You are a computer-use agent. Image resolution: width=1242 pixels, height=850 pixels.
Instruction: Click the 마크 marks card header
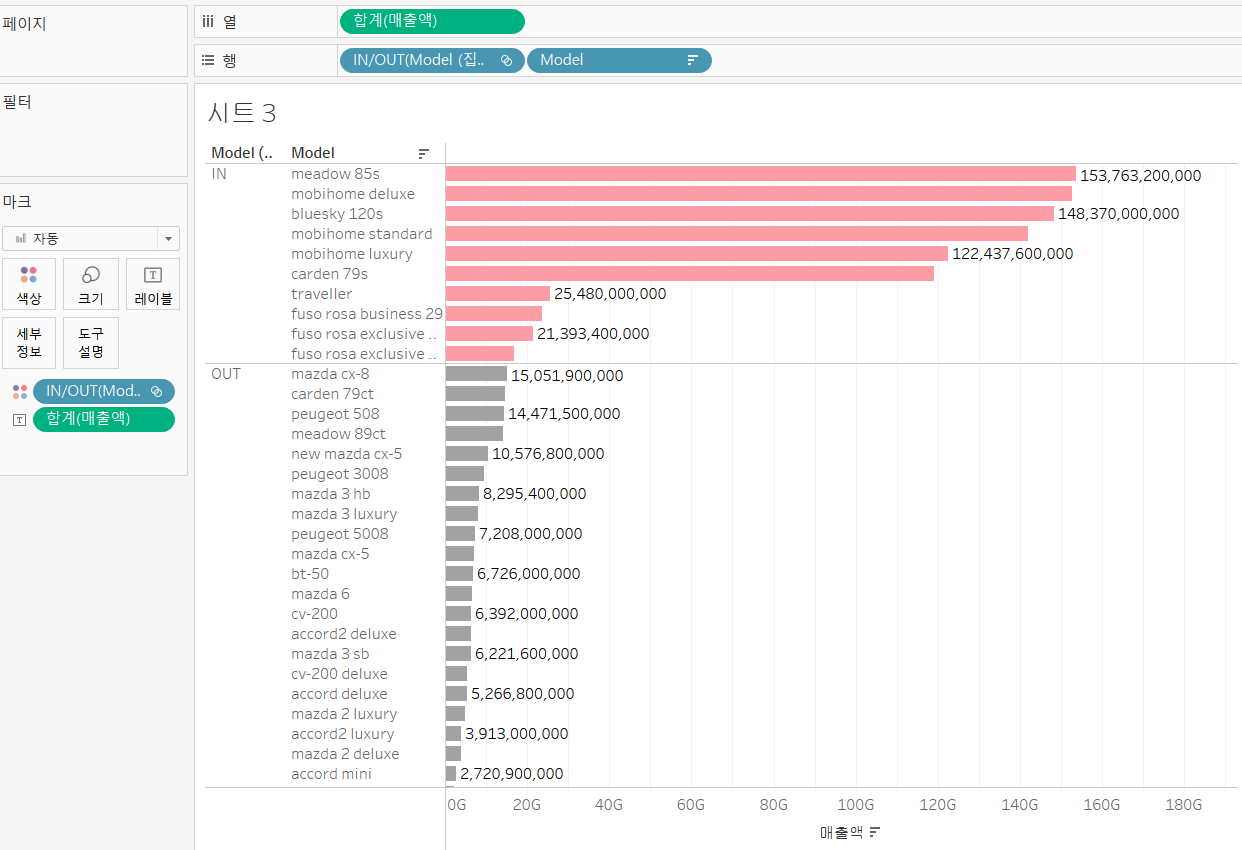coord(17,202)
